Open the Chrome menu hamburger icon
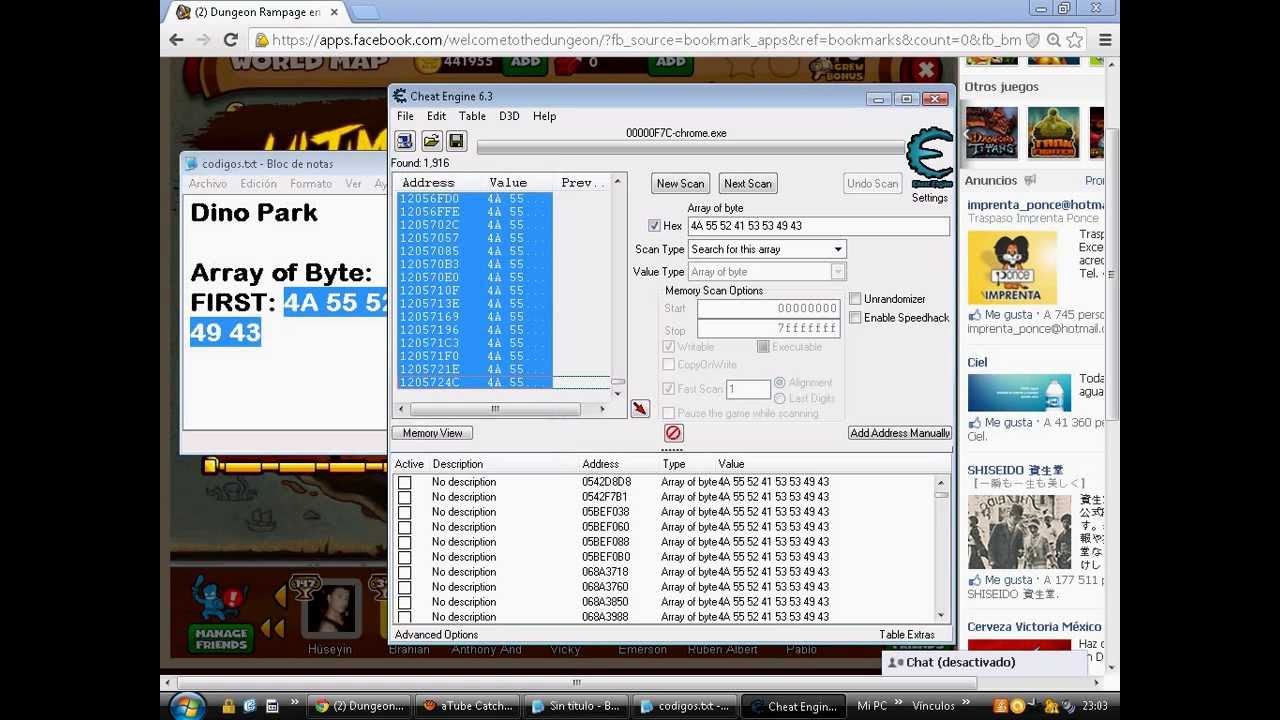Image resolution: width=1280 pixels, height=720 pixels. click(1105, 40)
